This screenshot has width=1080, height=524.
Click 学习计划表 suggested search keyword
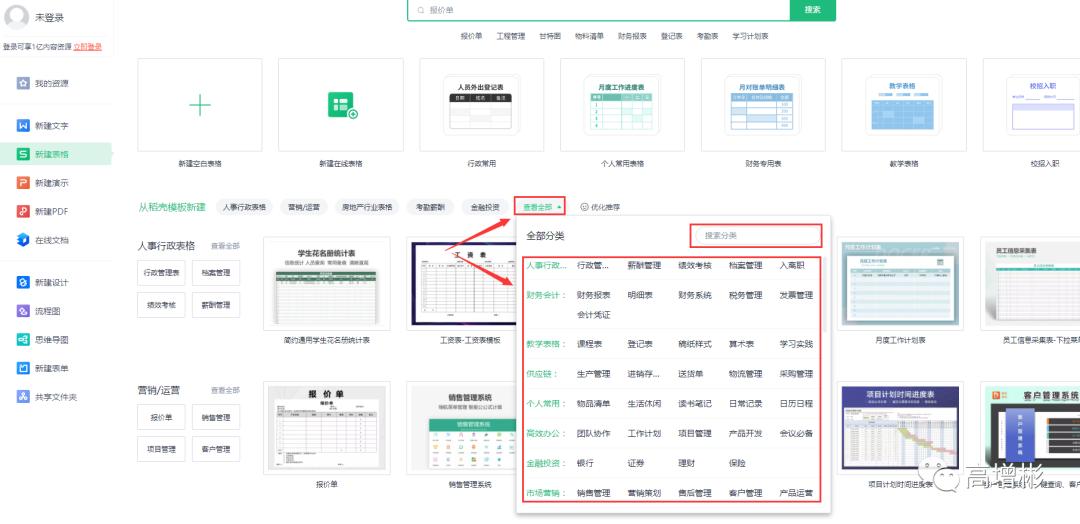pyautogui.click(x=749, y=36)
